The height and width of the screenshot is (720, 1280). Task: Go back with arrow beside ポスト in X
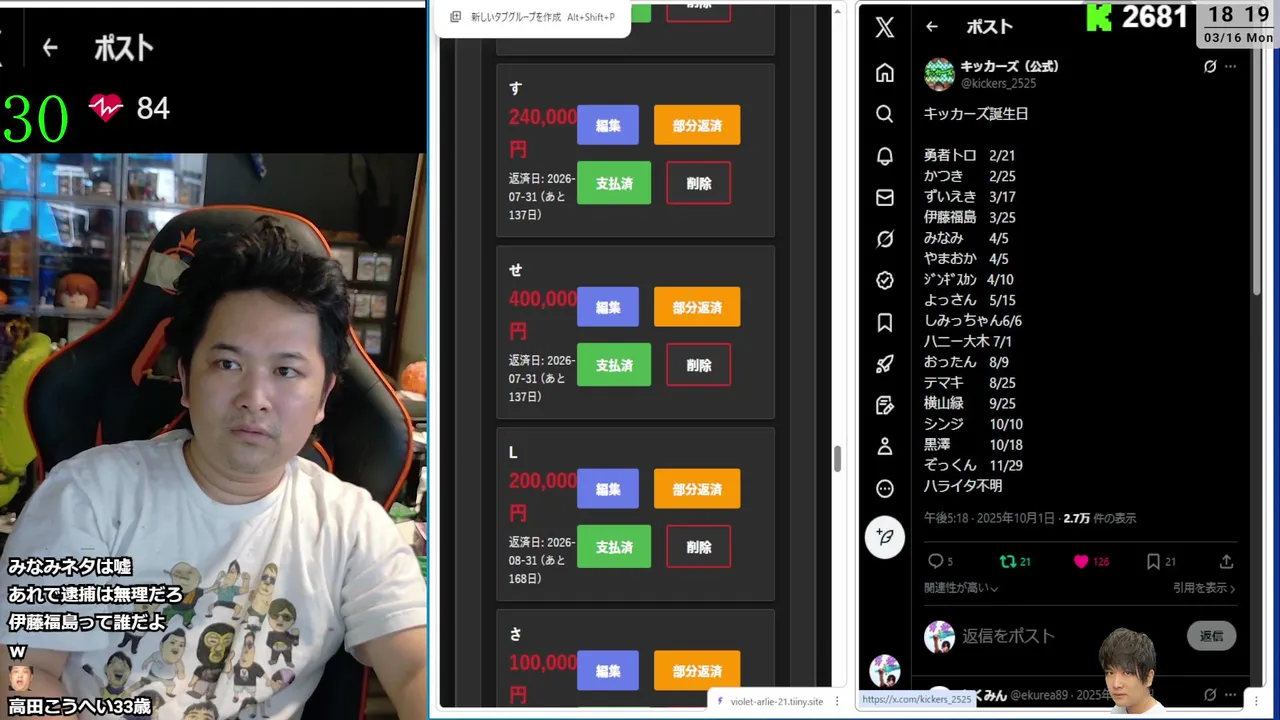(932, 27)
